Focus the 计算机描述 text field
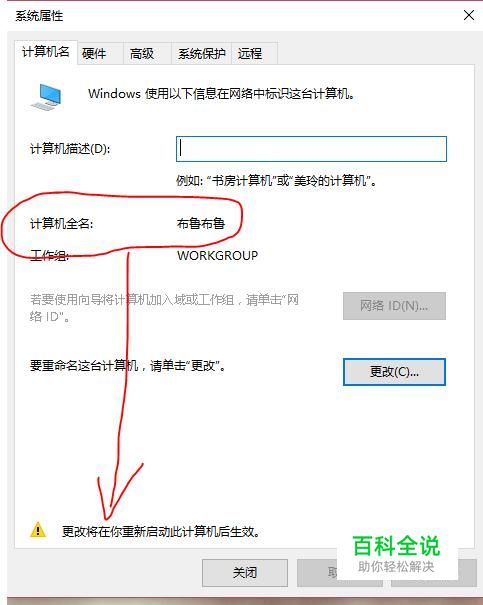 point(311,149)
